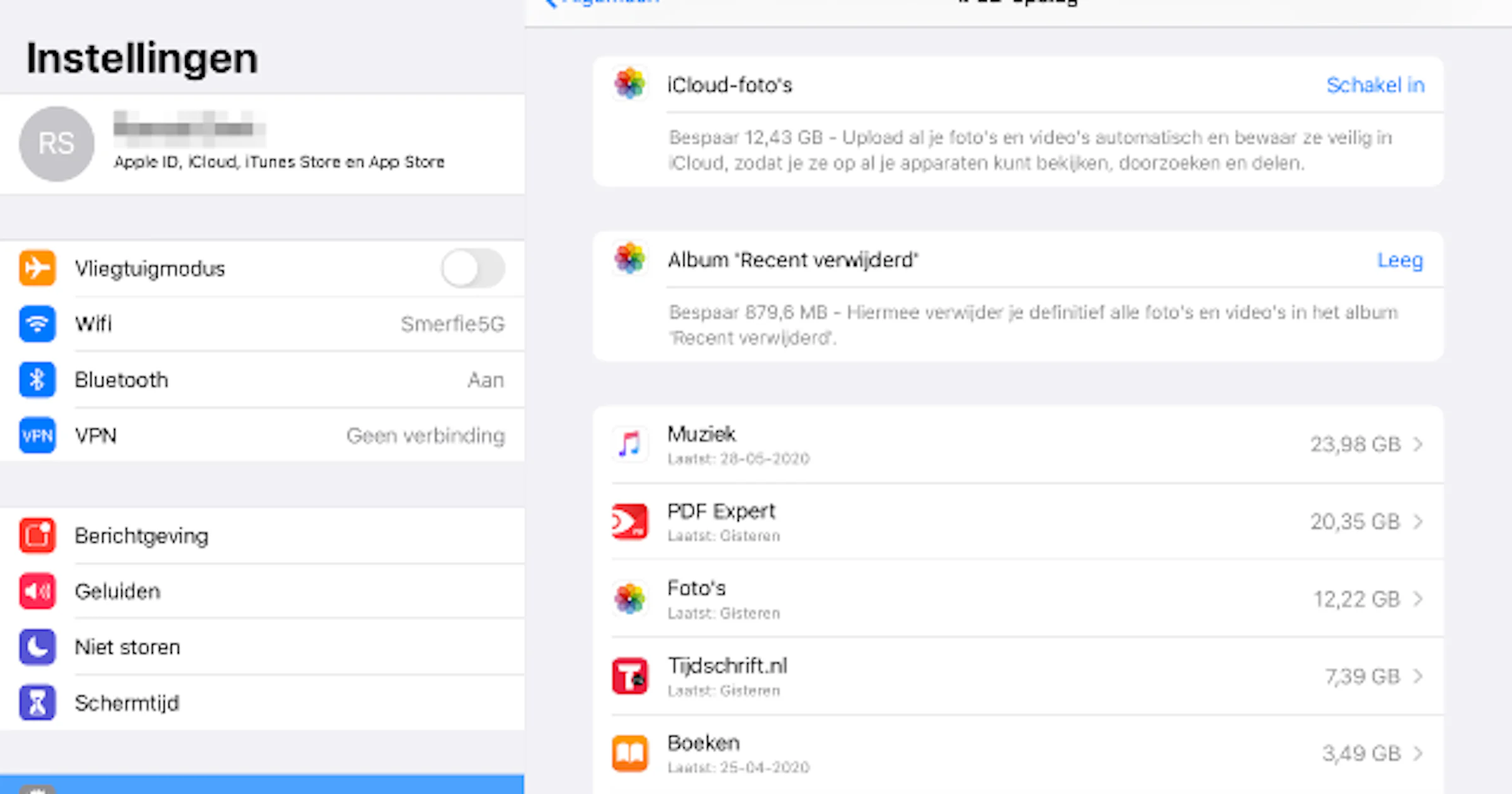Tap Leeg to empty Recent verwijderd
Screen dimensions: 1512x794
pos(1400,260)
